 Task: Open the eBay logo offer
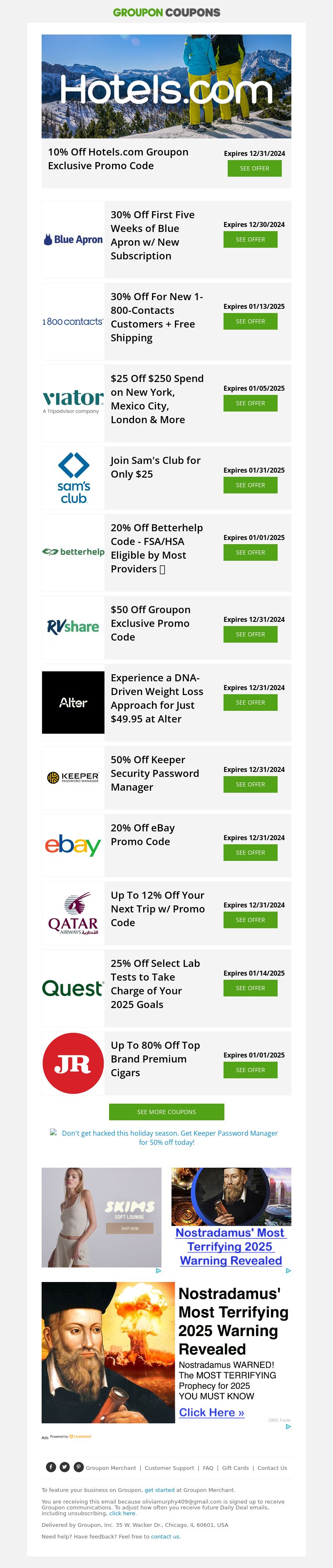(x=73, y=846)
